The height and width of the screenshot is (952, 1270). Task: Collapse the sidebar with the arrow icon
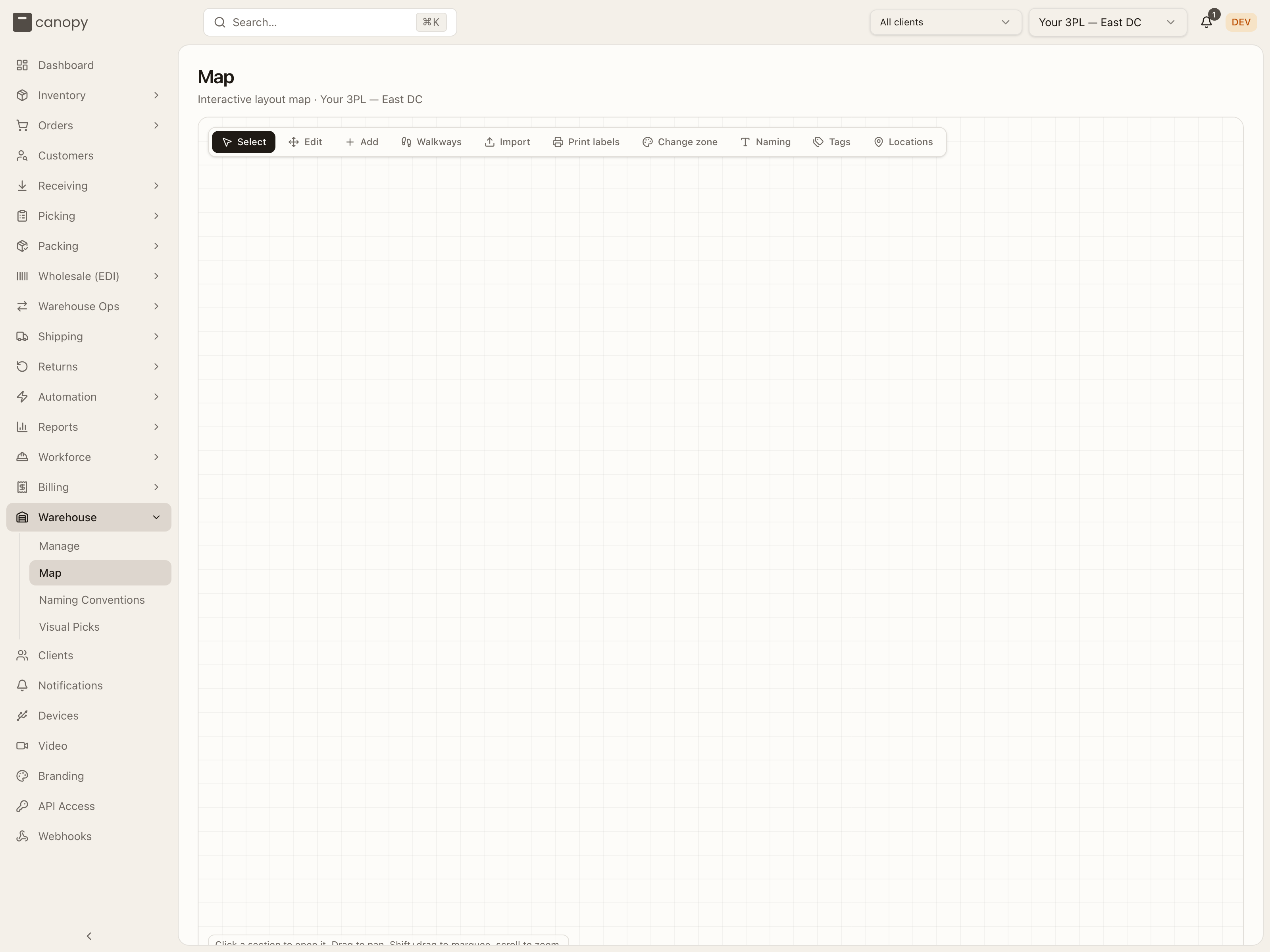tap(89, 936)
